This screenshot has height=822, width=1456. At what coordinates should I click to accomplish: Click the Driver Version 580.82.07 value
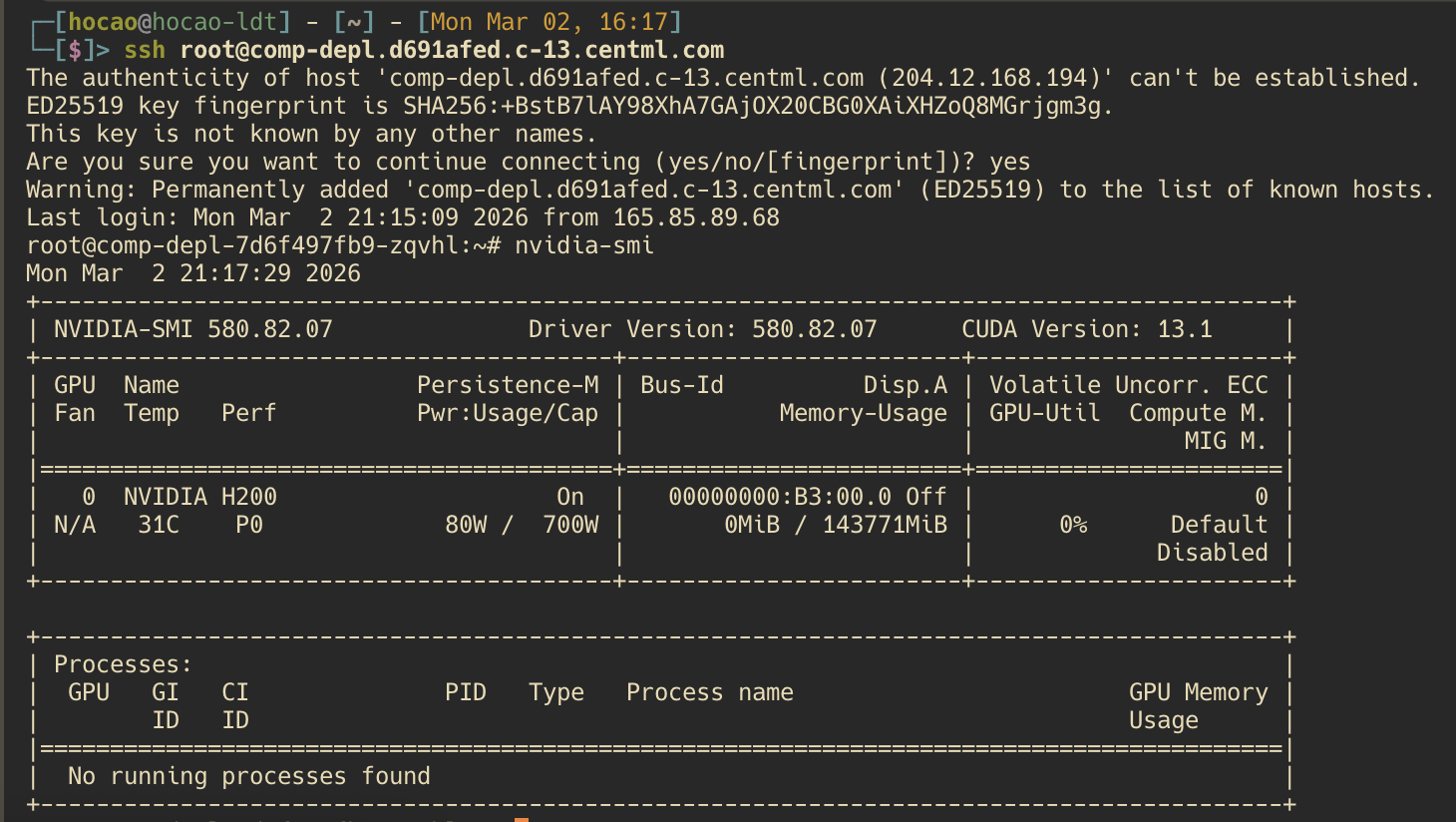(x=814, y=329)
